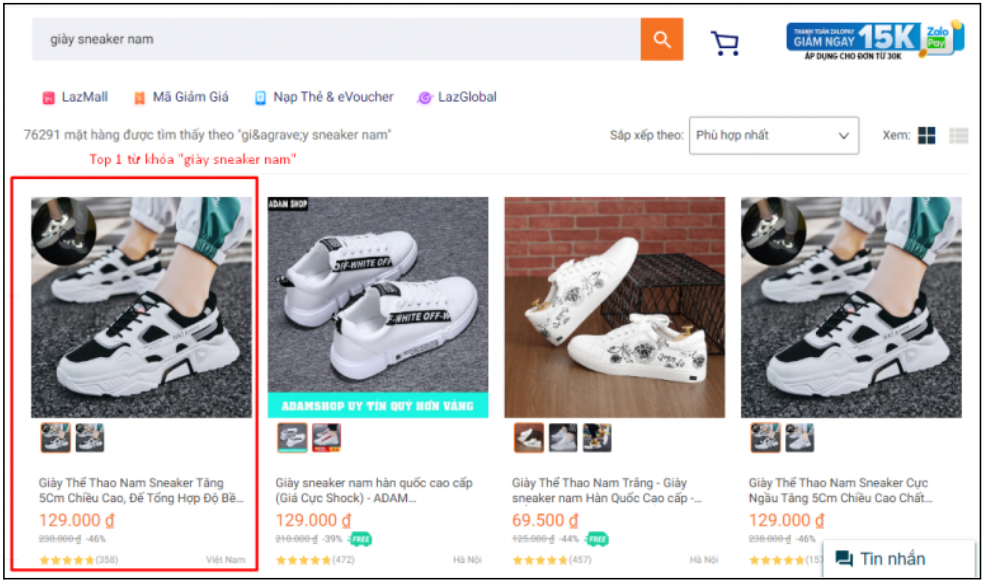Select third color variant of white floral sneaker

[597, 438]
